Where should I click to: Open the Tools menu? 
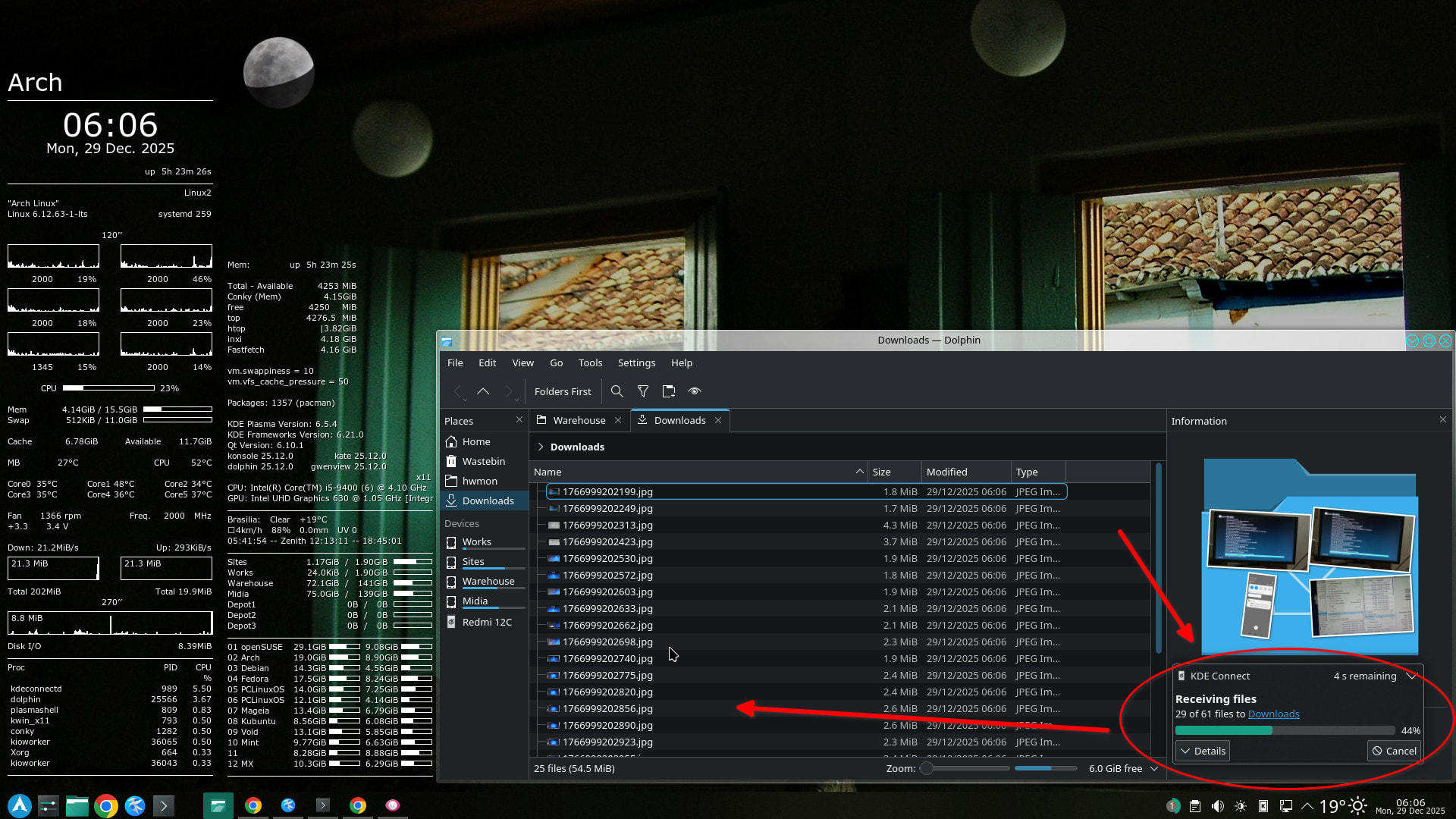[589, 362]
